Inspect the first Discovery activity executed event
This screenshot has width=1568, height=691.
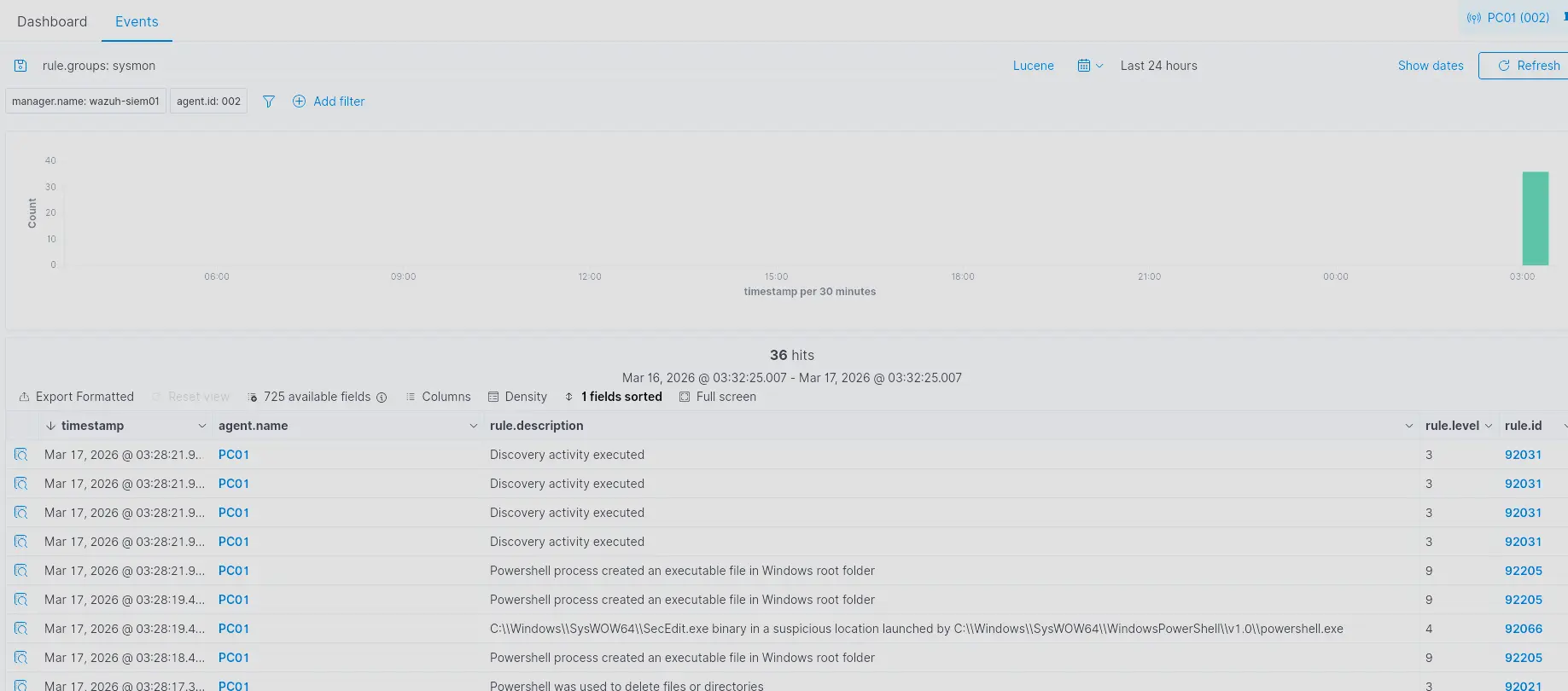(21, 455)
